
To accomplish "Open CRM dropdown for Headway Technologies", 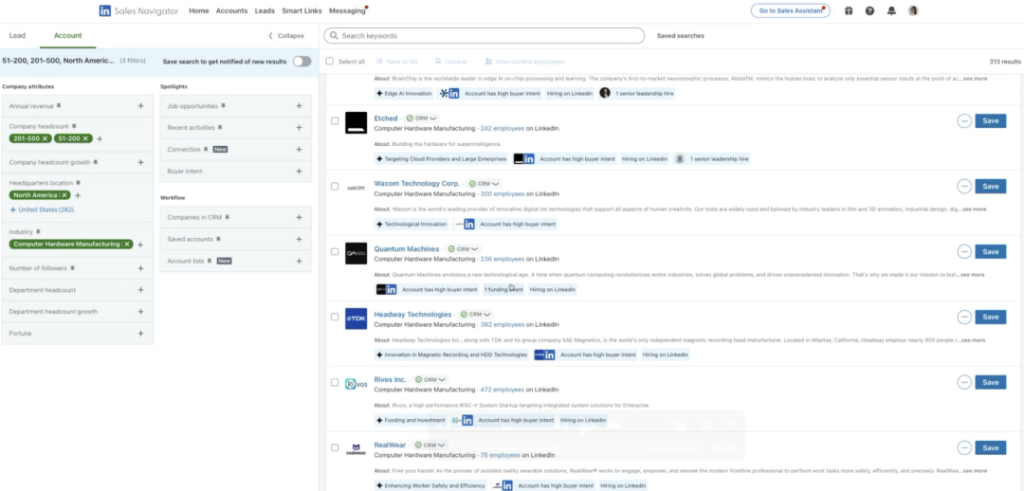I will (475, 315).
